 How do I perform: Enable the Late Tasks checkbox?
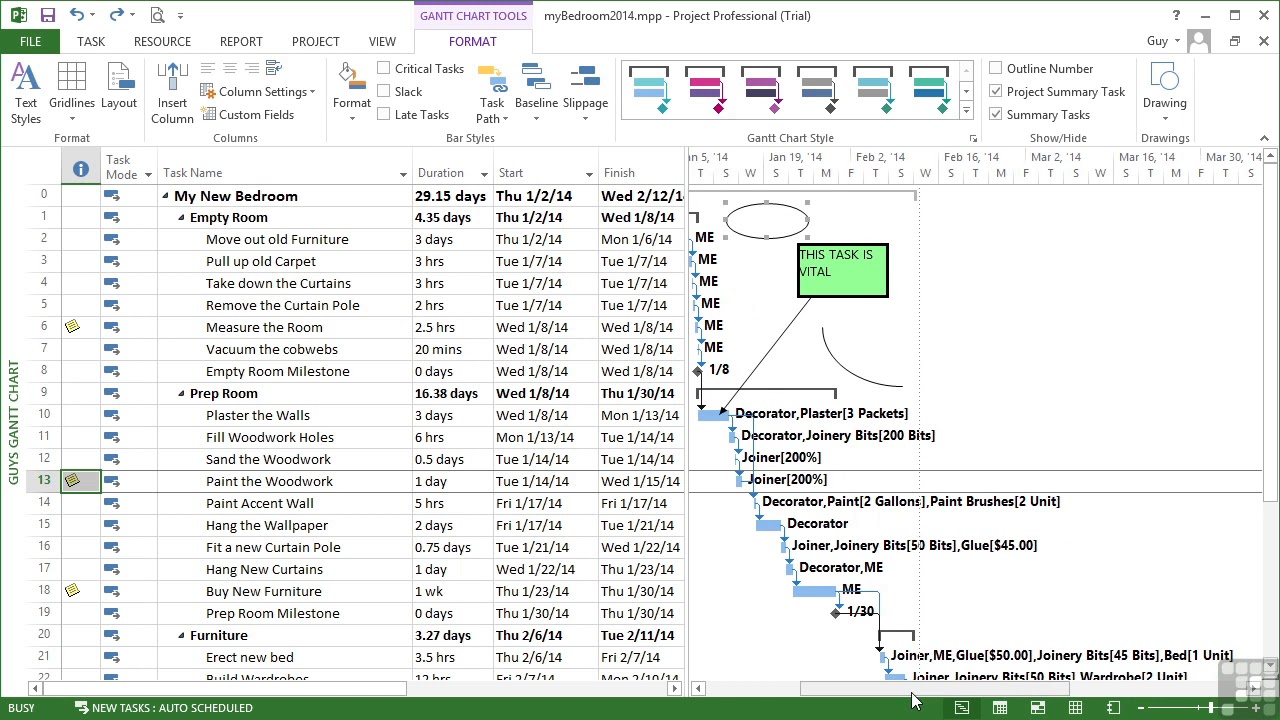(384, 114)
